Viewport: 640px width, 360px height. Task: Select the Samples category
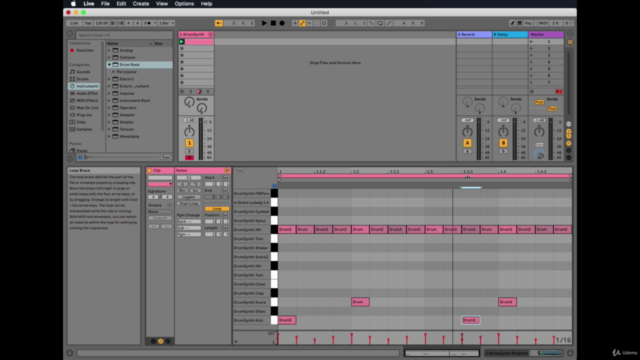[x=84, y=129]
